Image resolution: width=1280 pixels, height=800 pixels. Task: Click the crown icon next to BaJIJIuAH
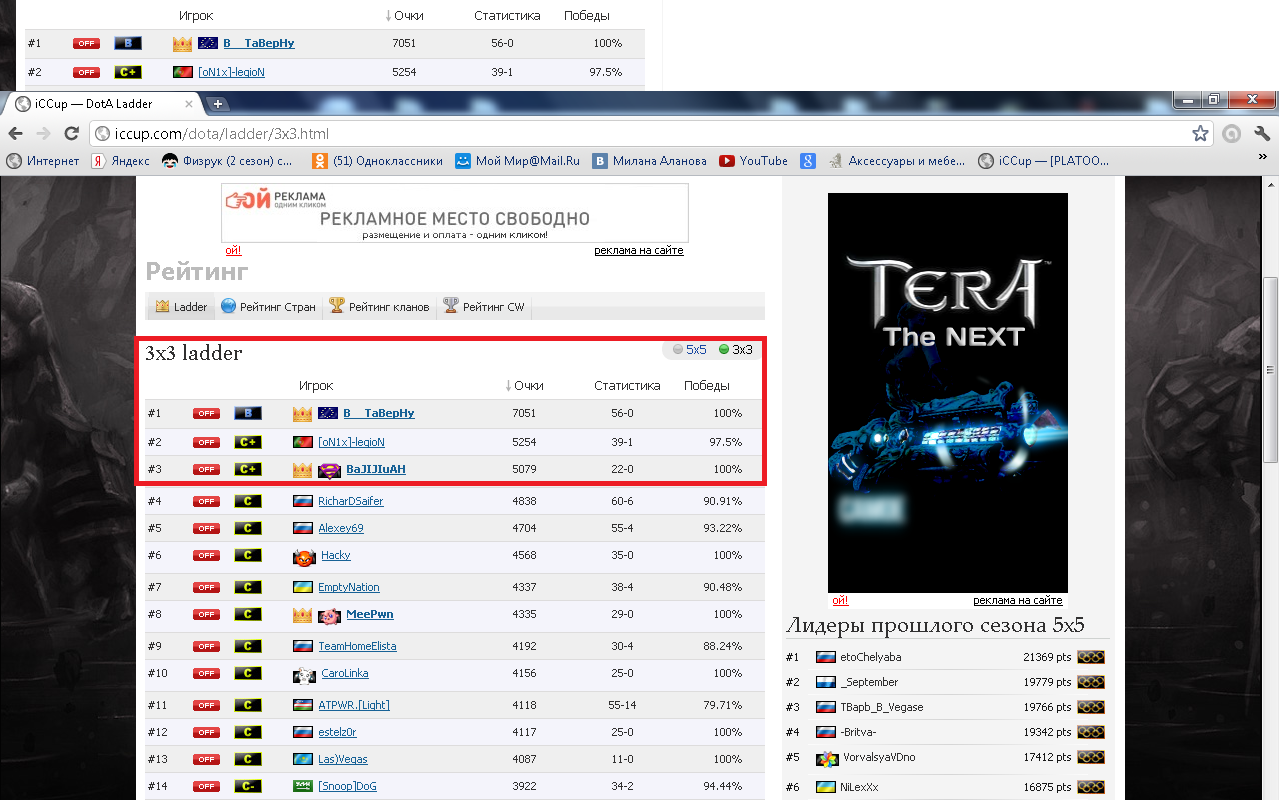click(x=302, y=469)
